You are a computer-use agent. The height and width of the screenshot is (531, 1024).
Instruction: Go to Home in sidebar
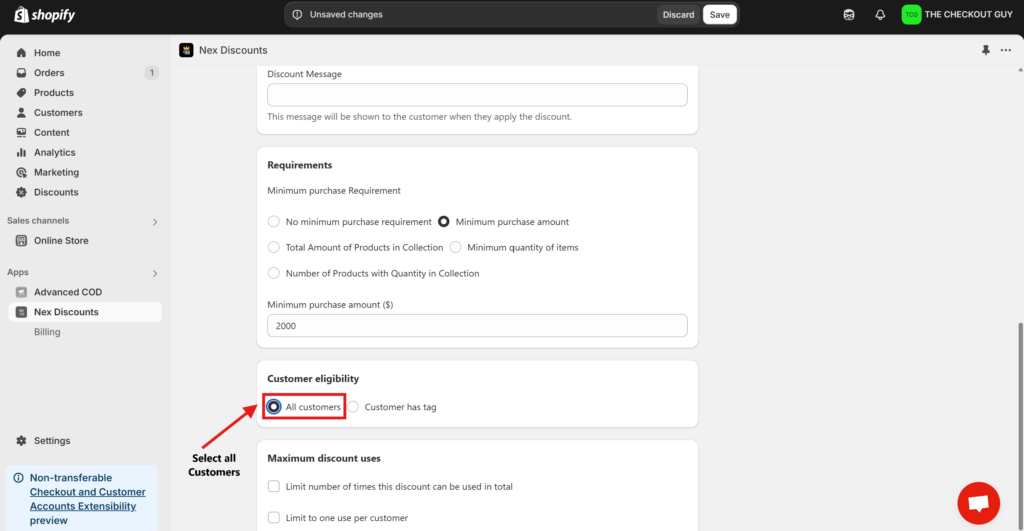click(x=47, y=53)
